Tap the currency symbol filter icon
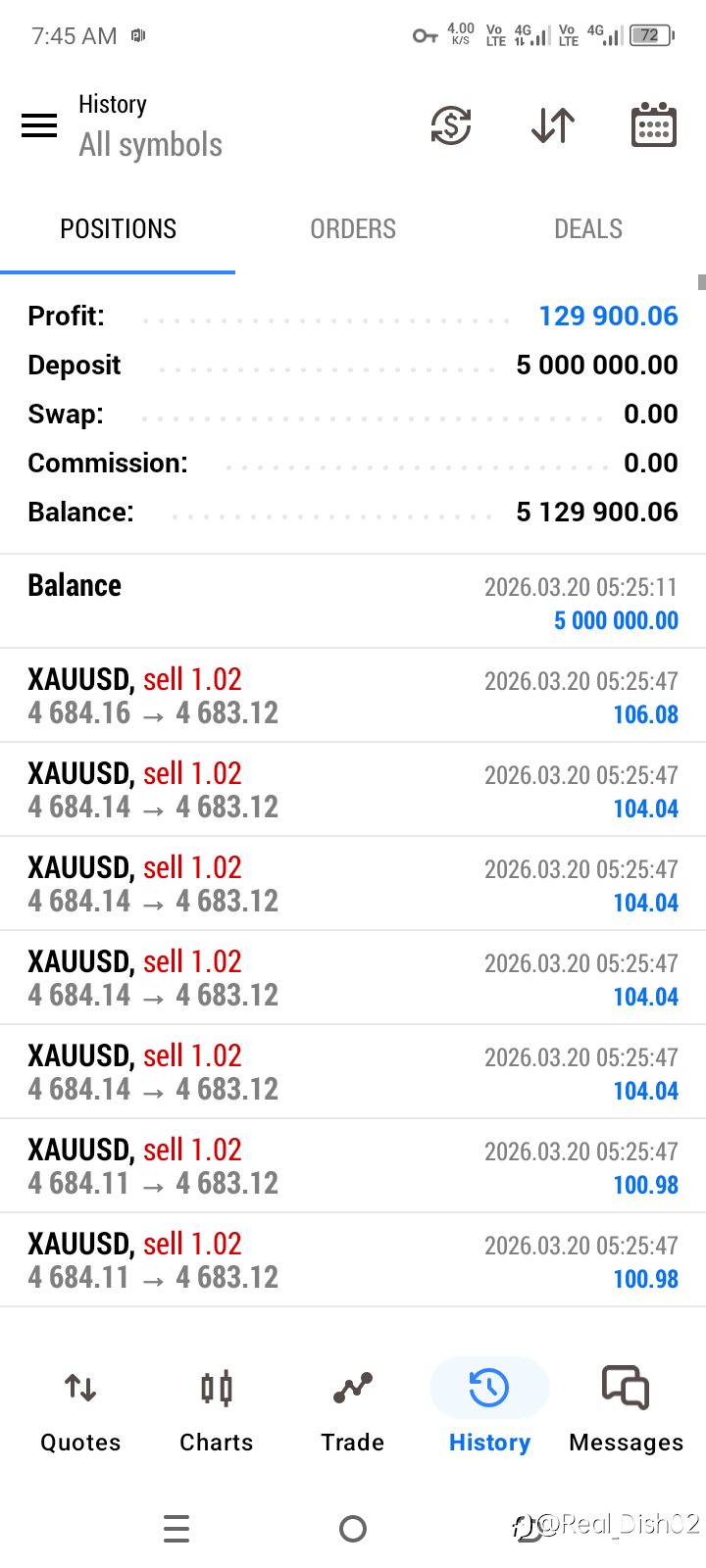This screenshot has height=1568, width=706. click(451, 125)
